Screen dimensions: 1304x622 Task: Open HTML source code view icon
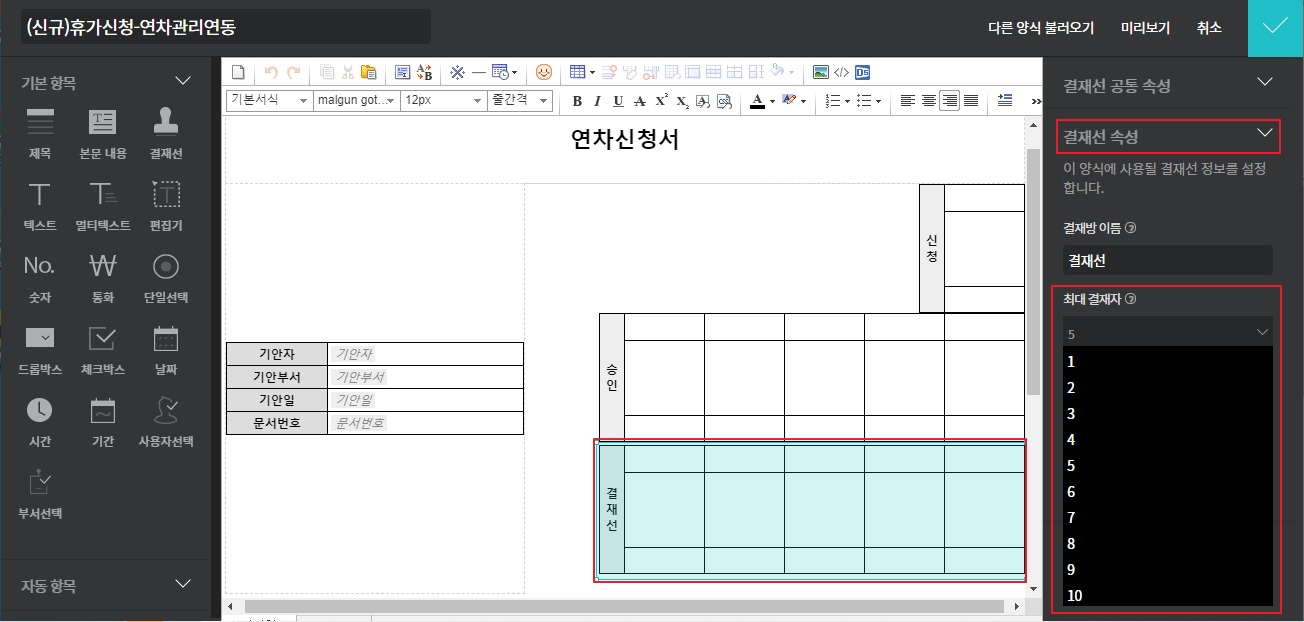[x=841, y=72]
